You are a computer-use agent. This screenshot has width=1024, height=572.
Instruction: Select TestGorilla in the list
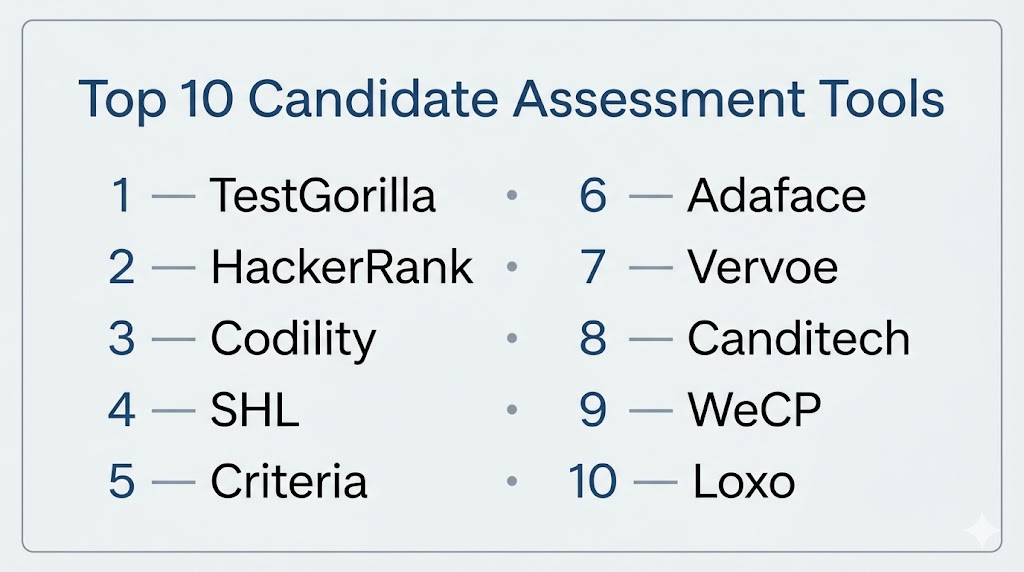(323, 195)
